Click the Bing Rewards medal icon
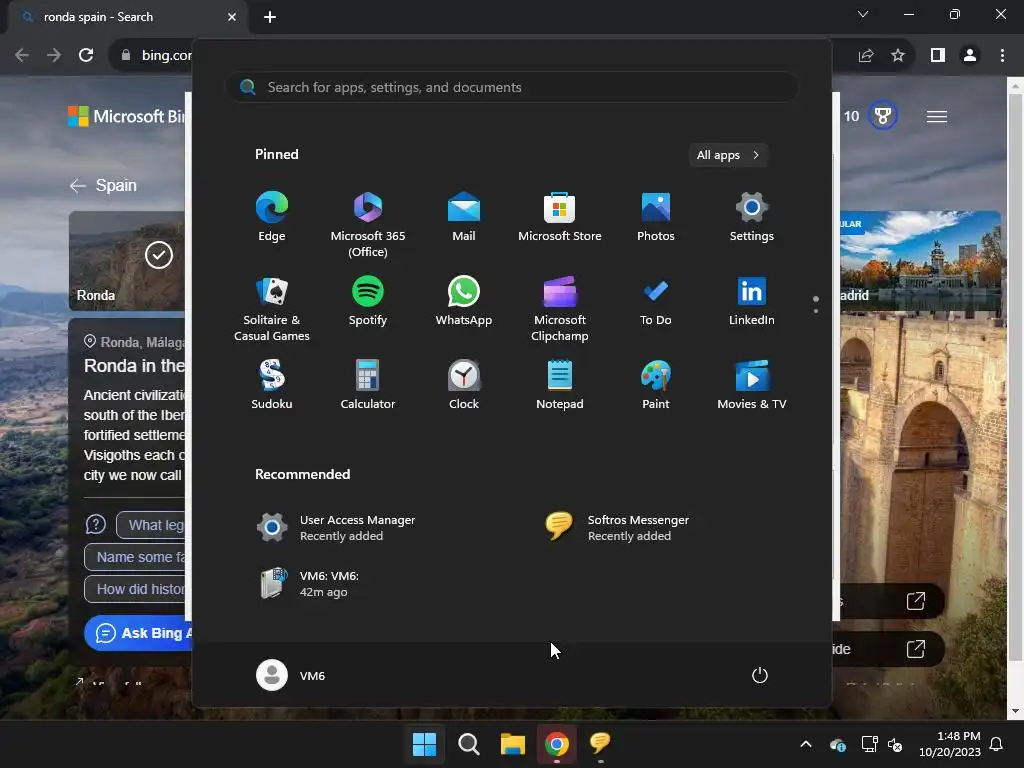The height and width of the screenshot is (768, 1024). point(883,116)
